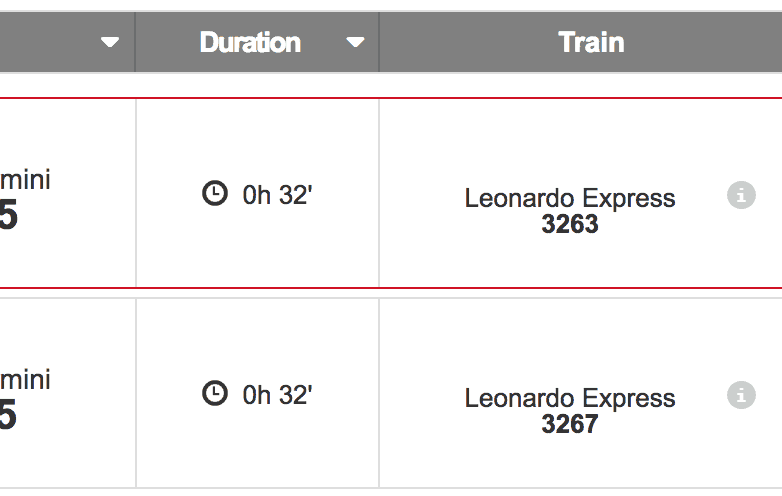
Task: Click the partial station name in the 3263 row
Action: click(x=25, y=180)
